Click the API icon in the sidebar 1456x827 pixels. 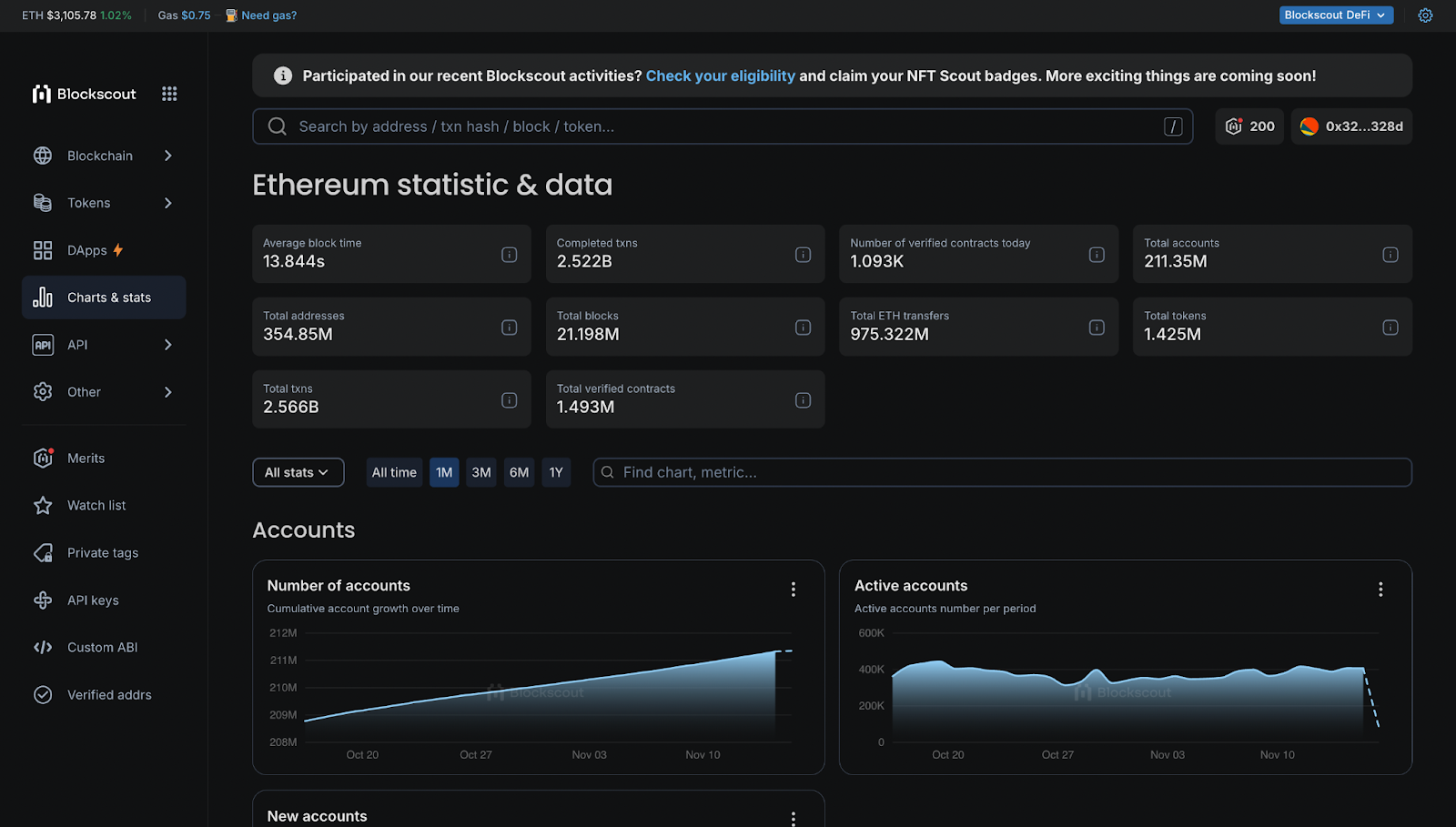pos(43,345)
